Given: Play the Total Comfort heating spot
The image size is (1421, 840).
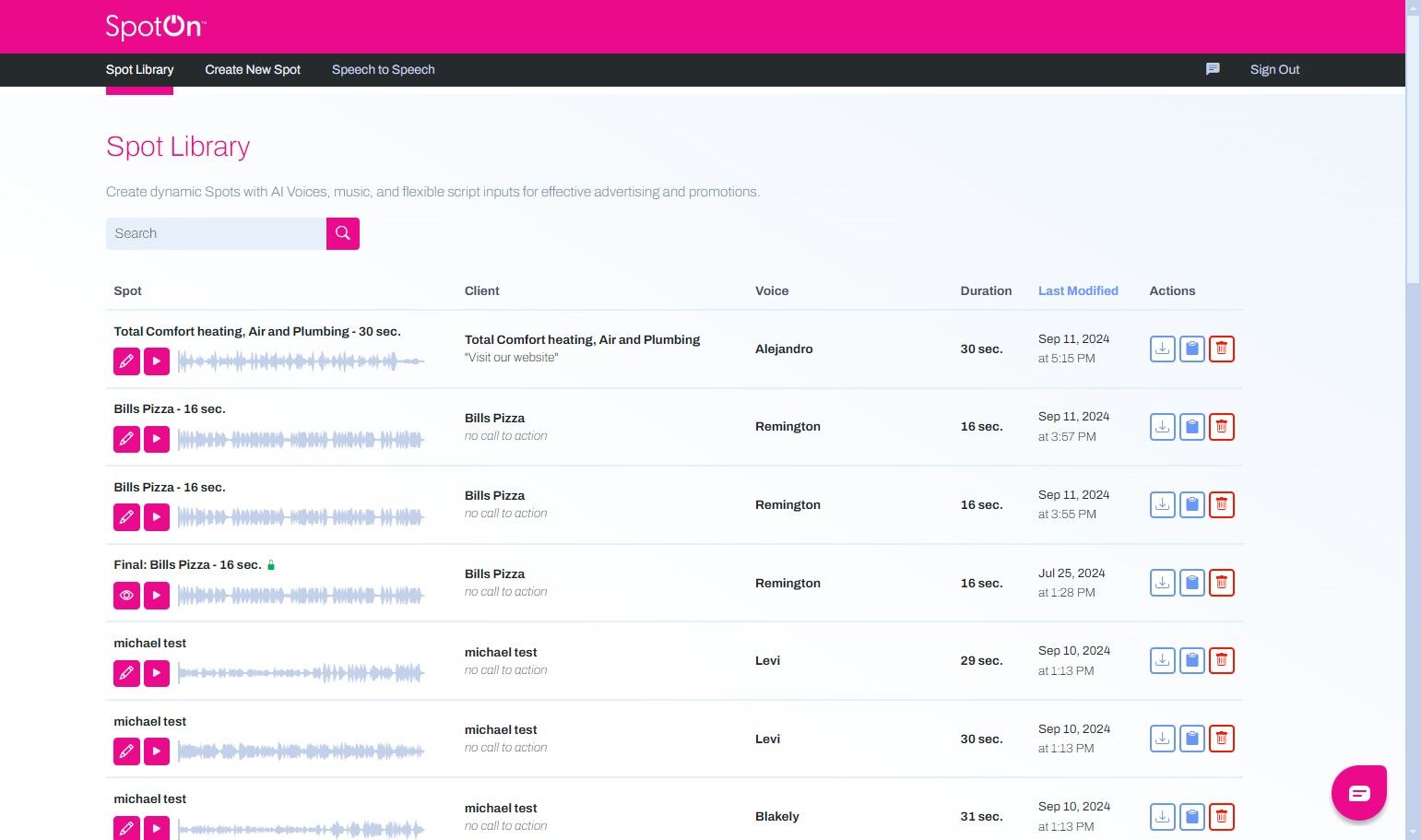Looking at the screenshot, I should click(x=157, y=361).
